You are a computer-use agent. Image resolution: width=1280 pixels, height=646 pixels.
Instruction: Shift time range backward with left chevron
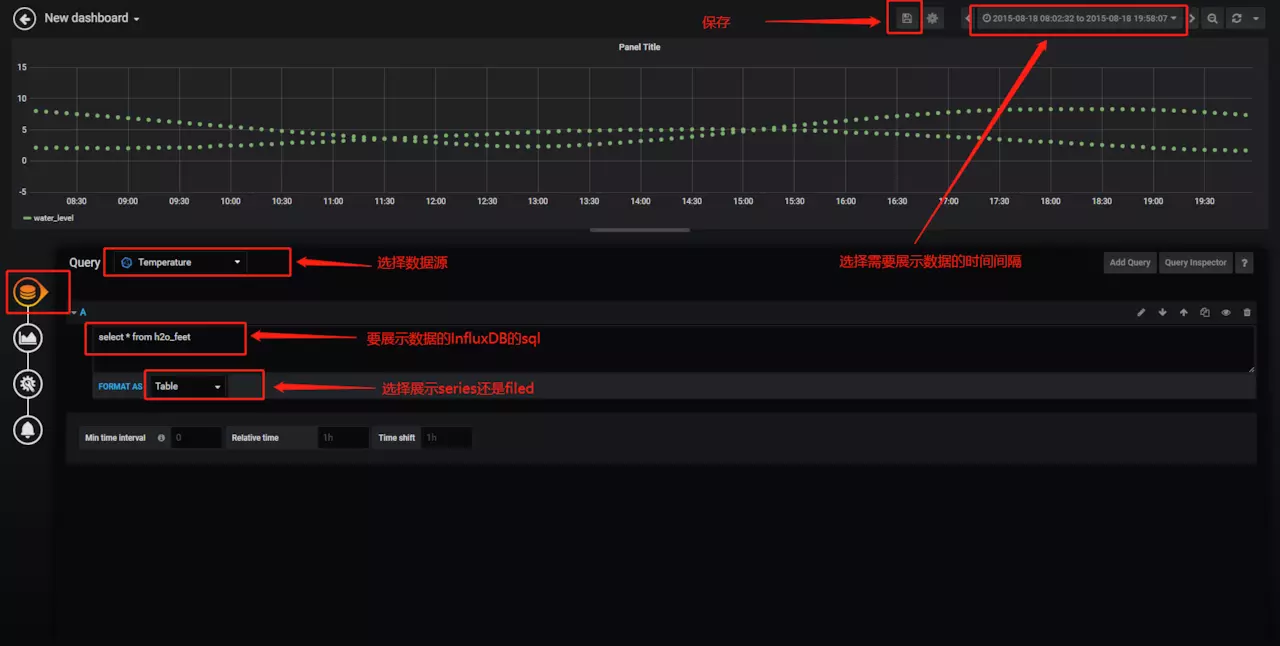[x=967, y=18]
